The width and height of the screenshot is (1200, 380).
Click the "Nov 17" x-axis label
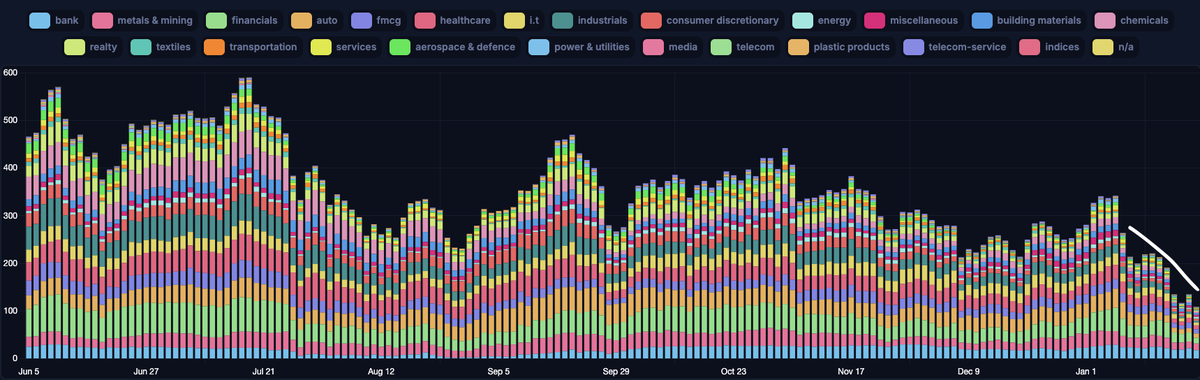point(851,371)
